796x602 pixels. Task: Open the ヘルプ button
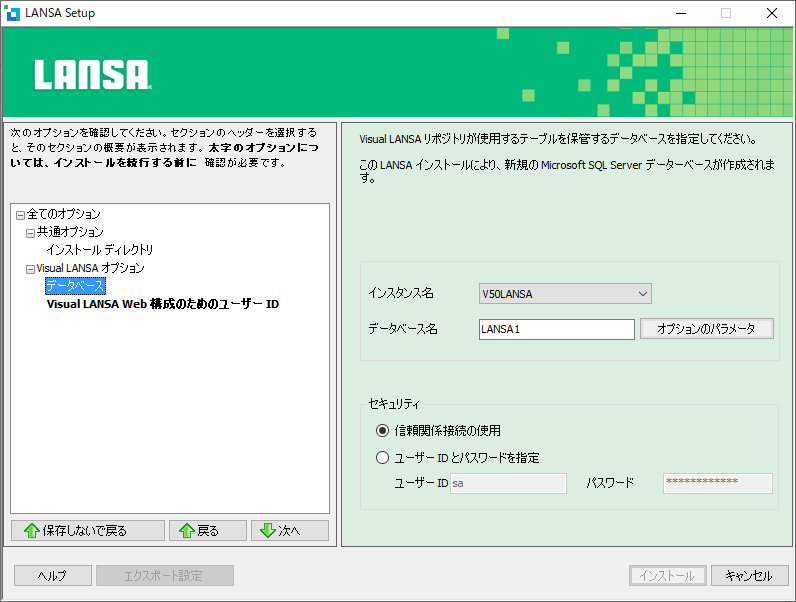tap(53, 576)
